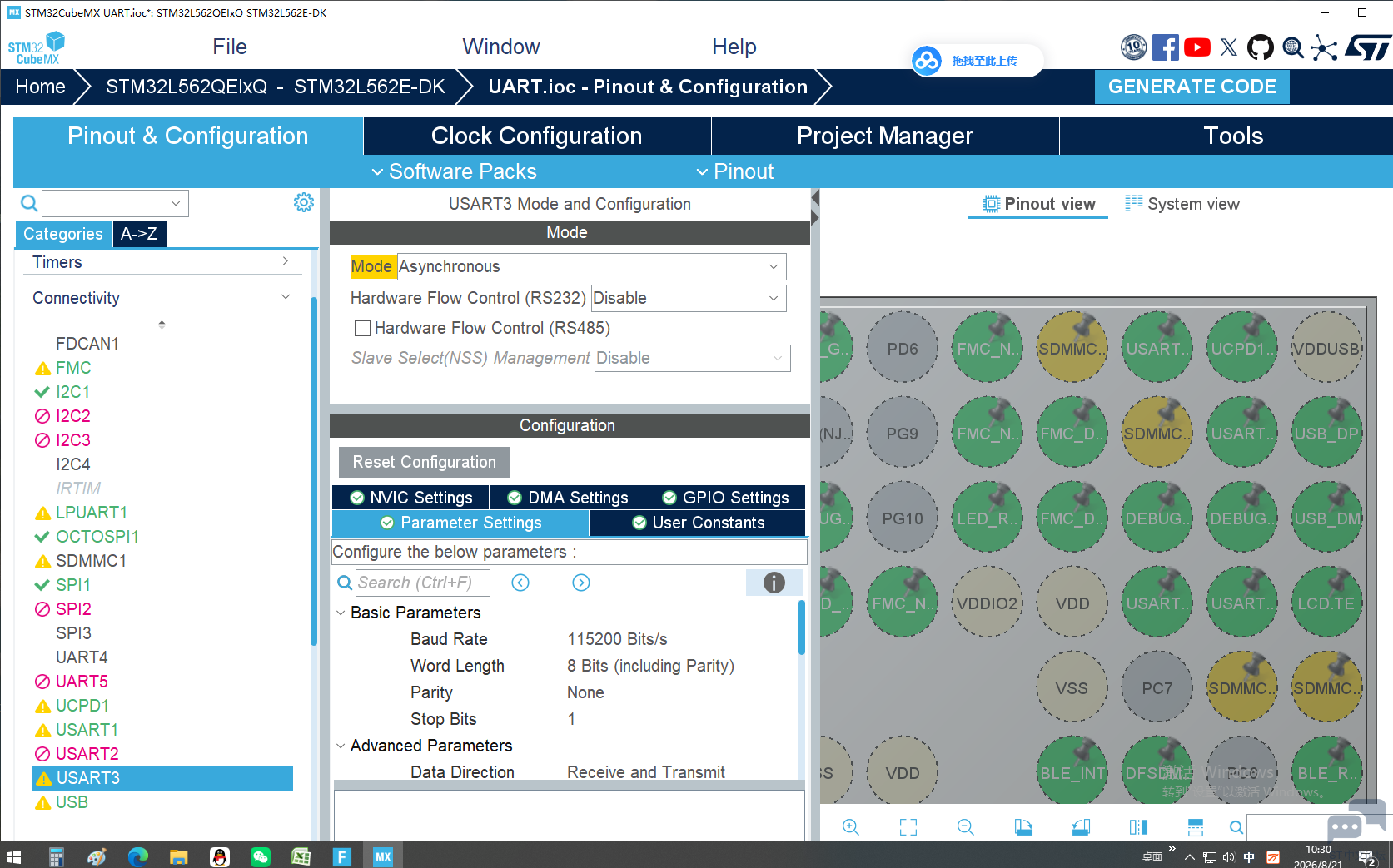Select I2C1 in the Connectivity list

72,392
